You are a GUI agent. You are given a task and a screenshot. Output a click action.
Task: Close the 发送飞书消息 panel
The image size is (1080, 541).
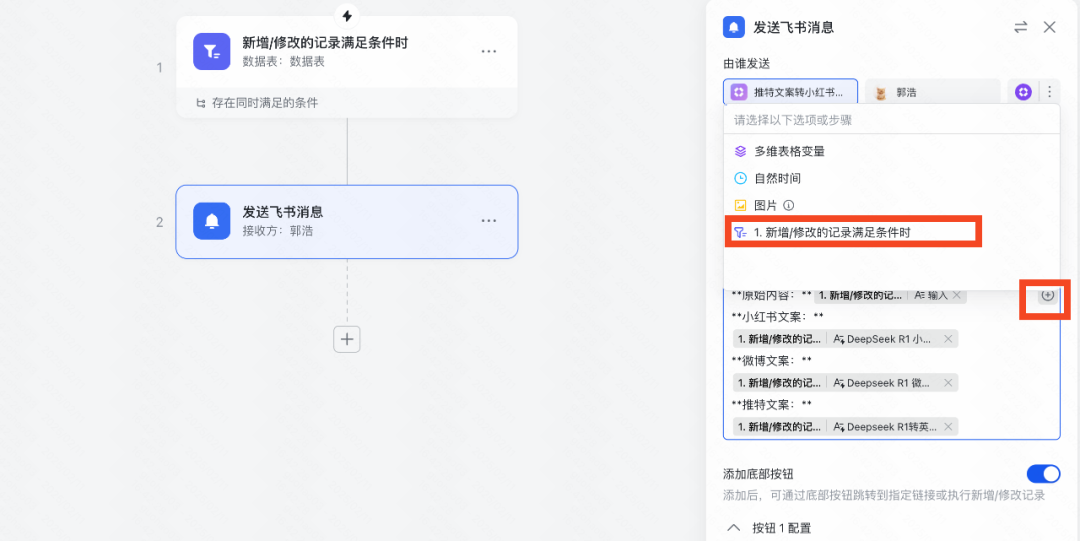coord(1050,28)
